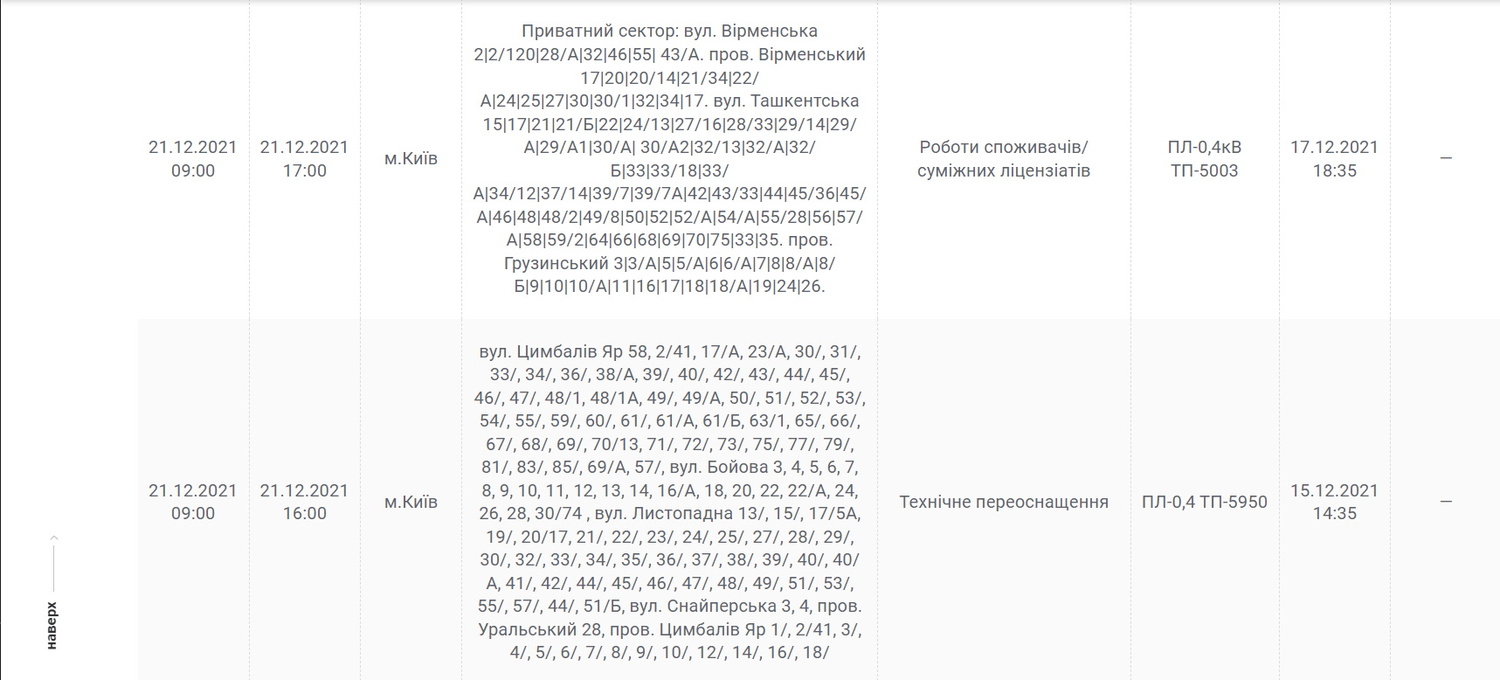
Task: Click the 15.12.2021 14:35 timestamp
Action: click(1334, 502)
